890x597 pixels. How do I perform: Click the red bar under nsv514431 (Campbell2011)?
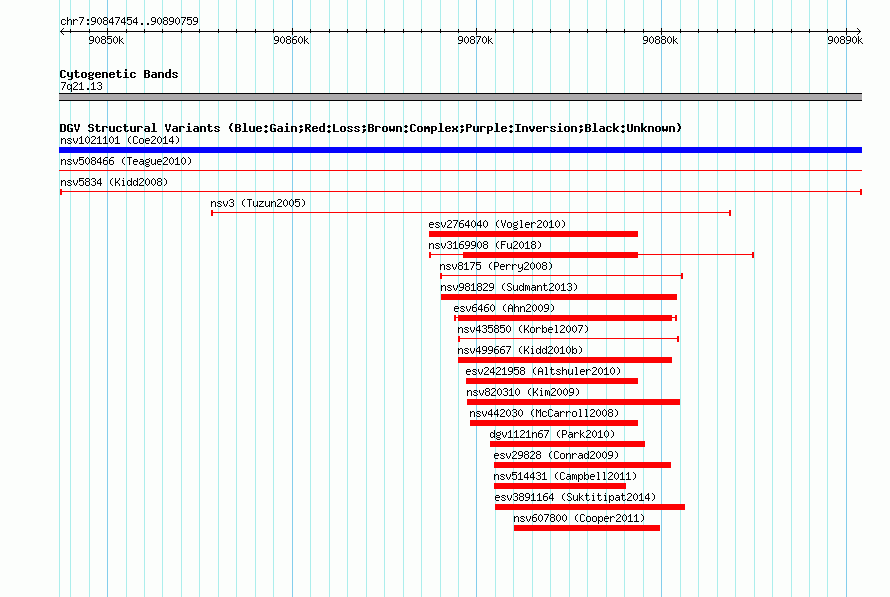pyautogui.click(x=560, y=486)
